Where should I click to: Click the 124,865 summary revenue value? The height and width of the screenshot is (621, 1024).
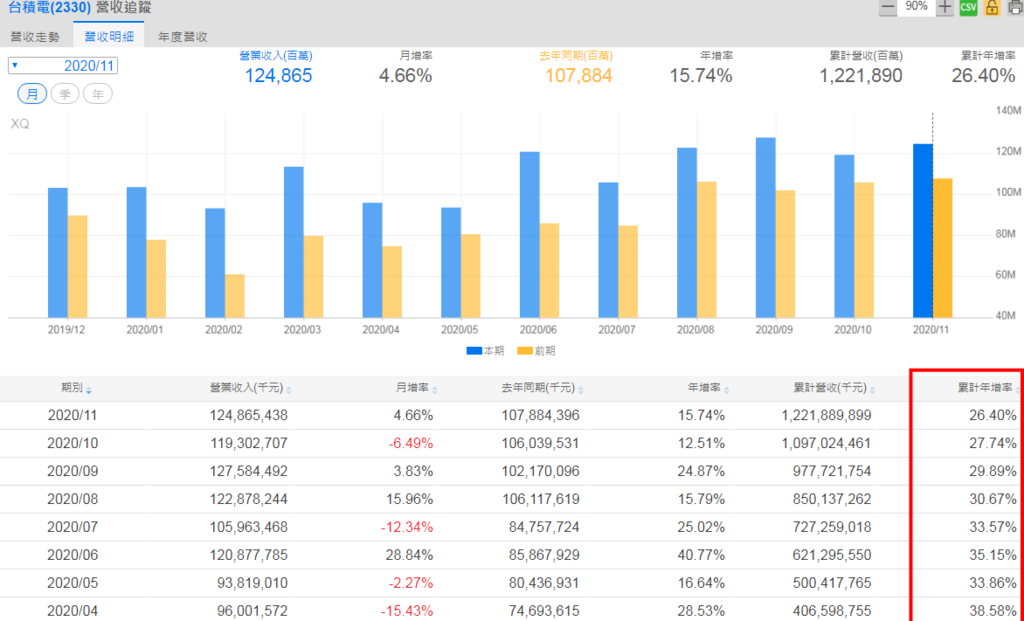[278, 76]
